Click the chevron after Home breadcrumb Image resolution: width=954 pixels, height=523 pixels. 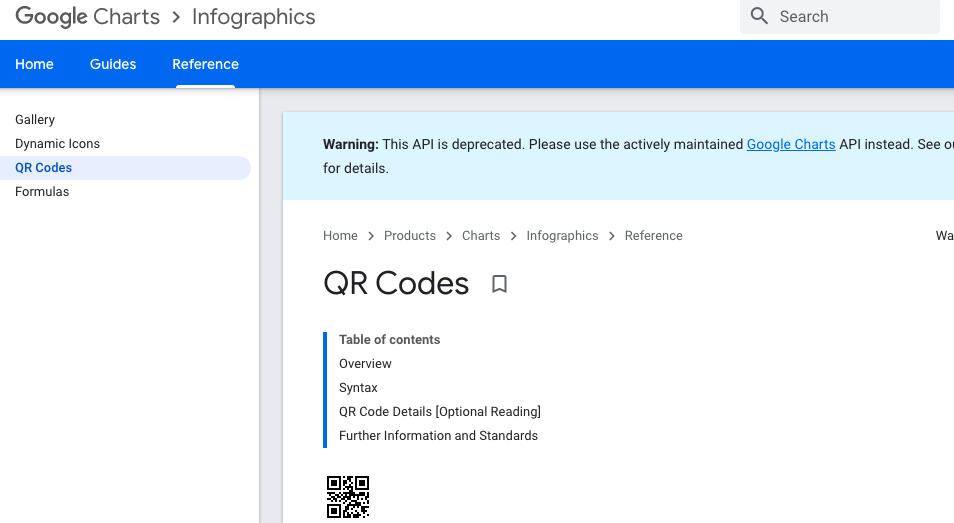(371, 236)
